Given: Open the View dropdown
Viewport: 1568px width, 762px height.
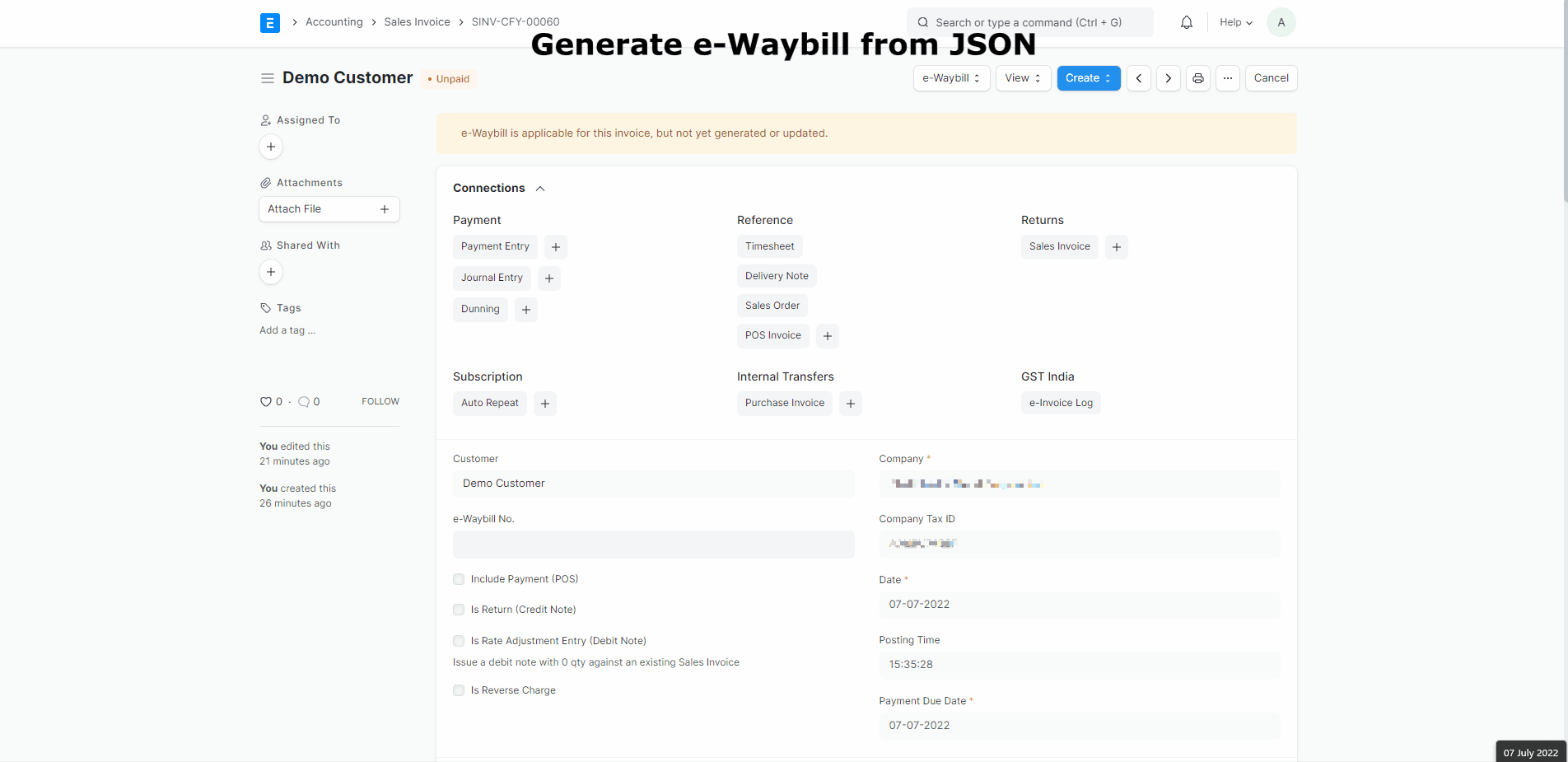Looking at the screenshot, I should tap(1023, 78).
